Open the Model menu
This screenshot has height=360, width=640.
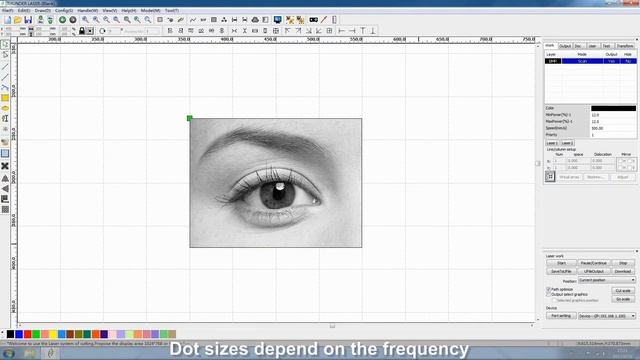(150, 11)
